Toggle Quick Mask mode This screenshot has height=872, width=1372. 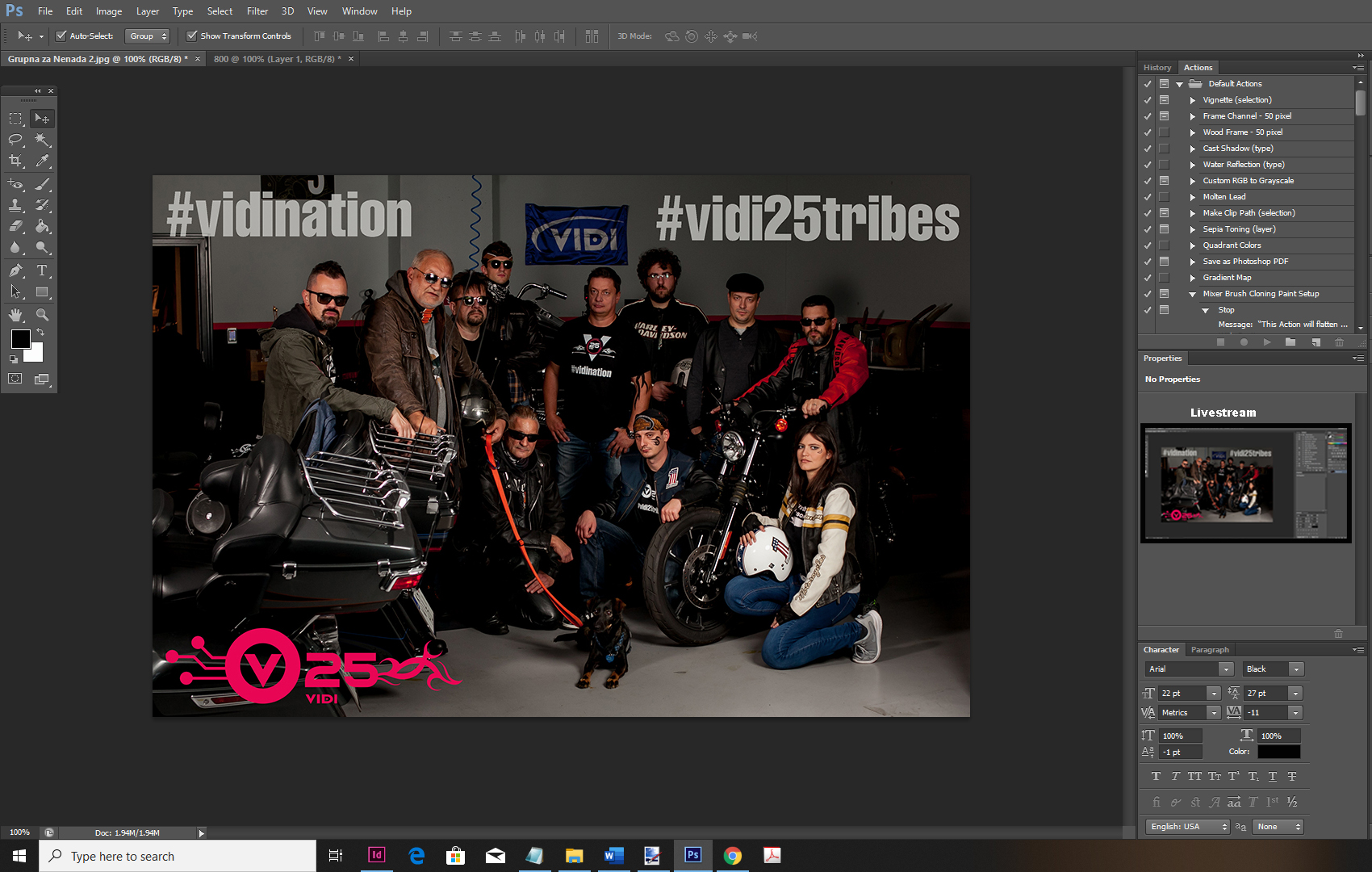click(15, 379)
